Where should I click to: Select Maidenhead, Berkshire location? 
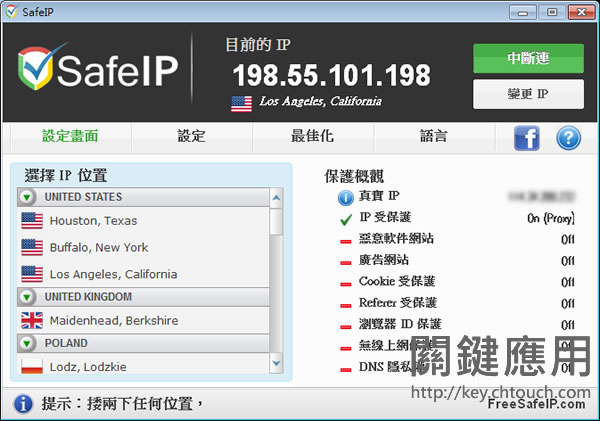pyautogui.click(x=143, y=320)
